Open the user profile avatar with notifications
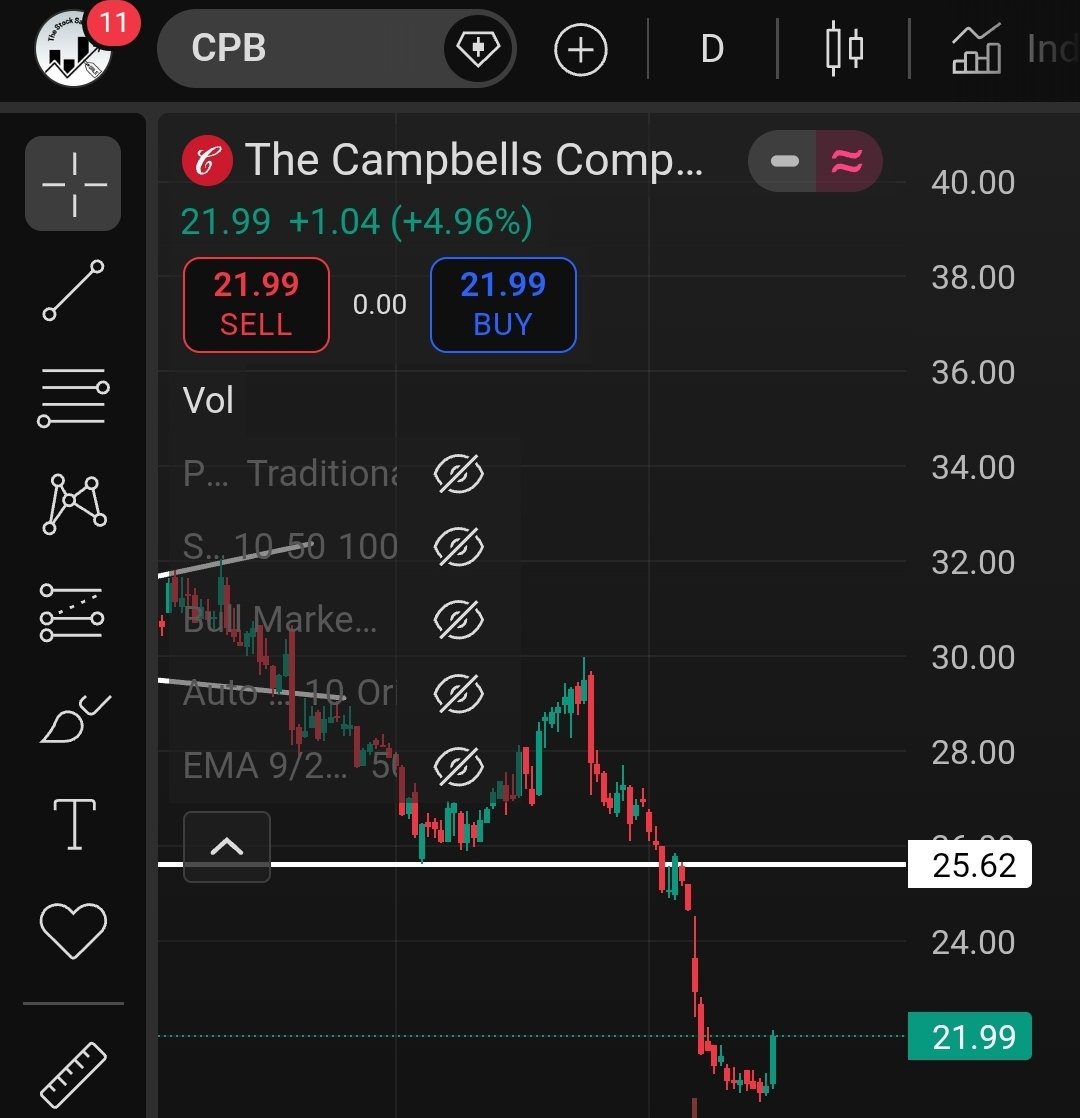Screen dimensions: 1080x1118 tap(73, 49)
